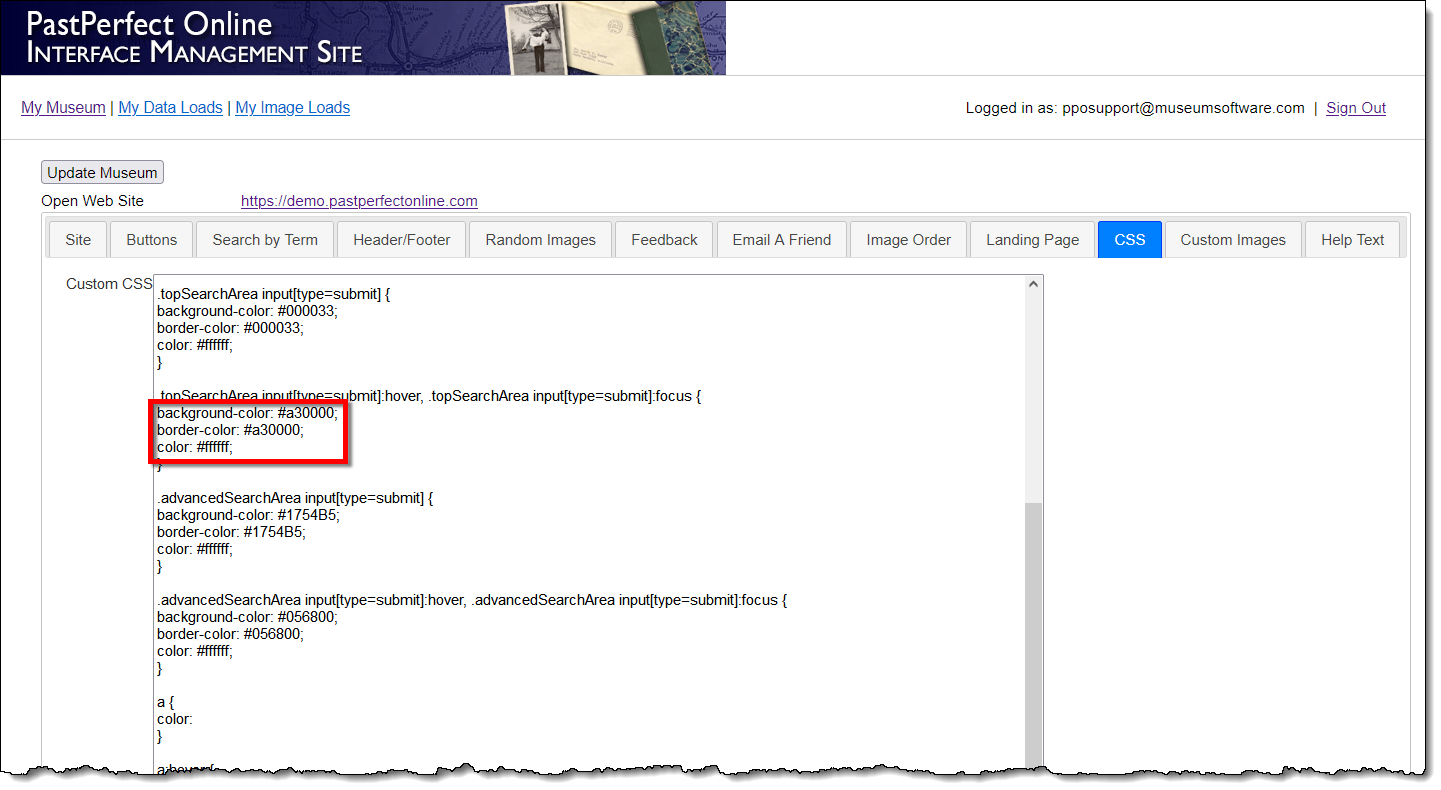Open the Email A Friend tab
Screen dimensions: 1441x790
click(782, 240)
